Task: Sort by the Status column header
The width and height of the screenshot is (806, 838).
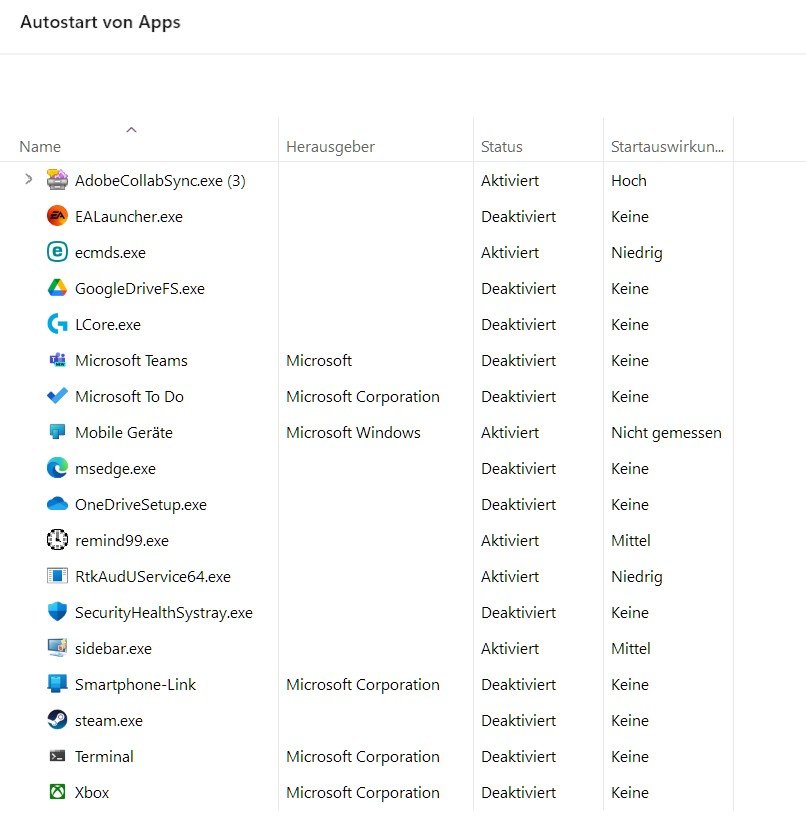Action: coord(501,146)
